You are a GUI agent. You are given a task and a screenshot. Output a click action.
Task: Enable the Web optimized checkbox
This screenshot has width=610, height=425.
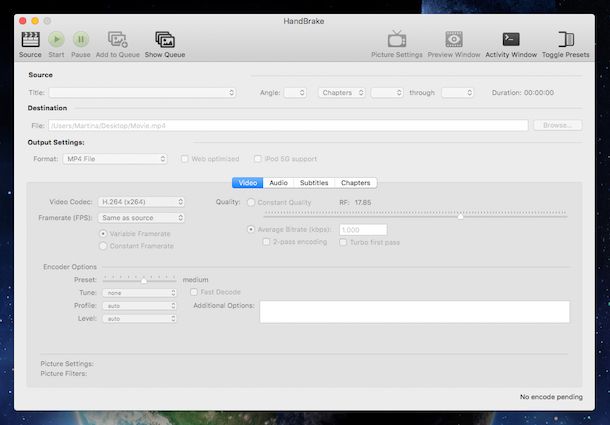point(185,159)
